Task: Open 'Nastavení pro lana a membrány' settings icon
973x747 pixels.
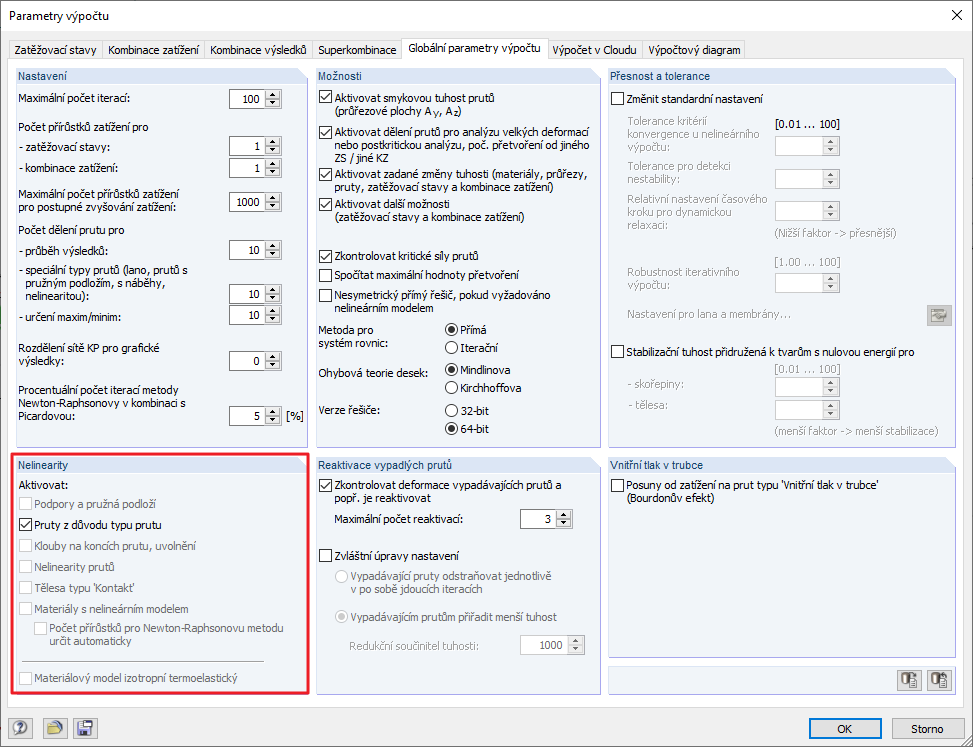Action: [938, 315]
